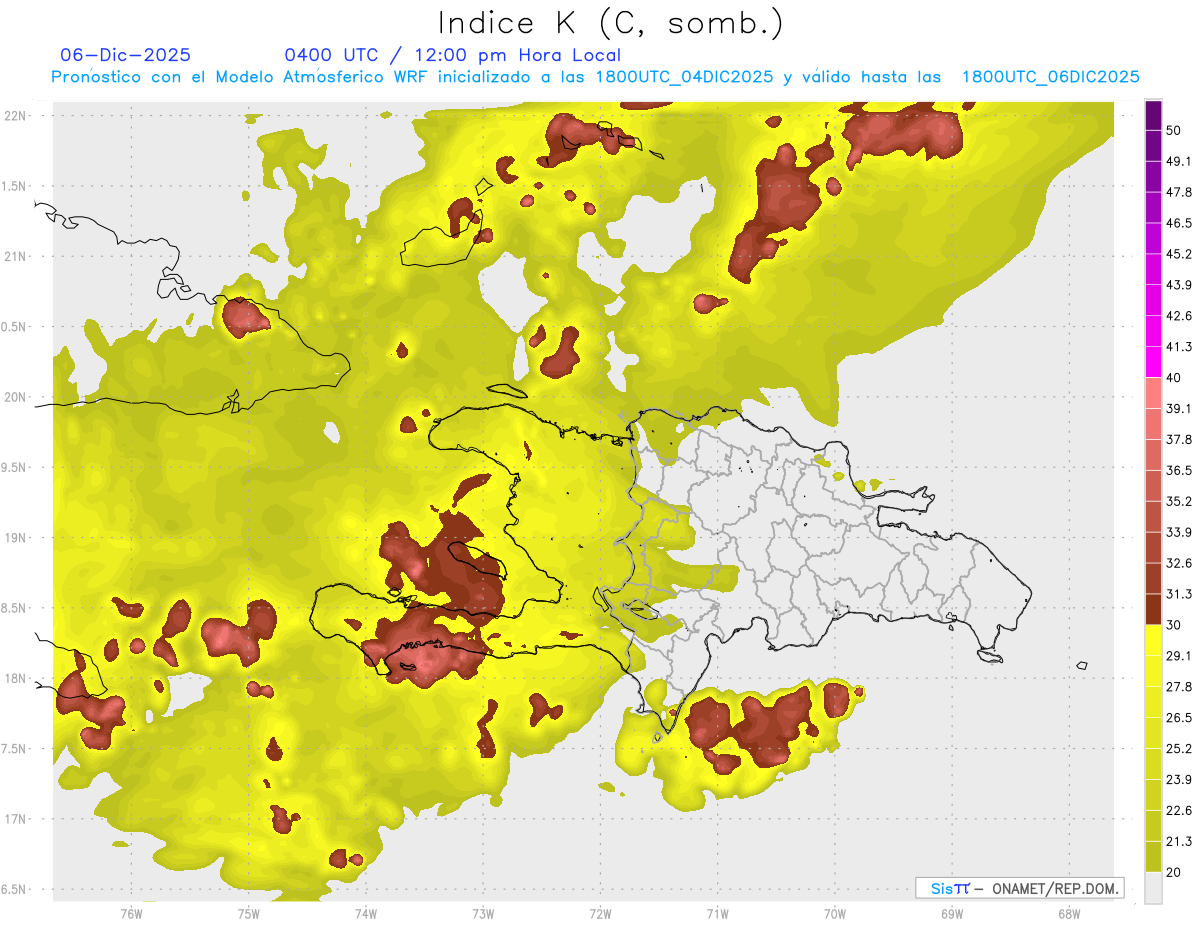This screenshot has width=1200, height=927.
Task: Click the '75W' longitude label
Action: [249, 913]
